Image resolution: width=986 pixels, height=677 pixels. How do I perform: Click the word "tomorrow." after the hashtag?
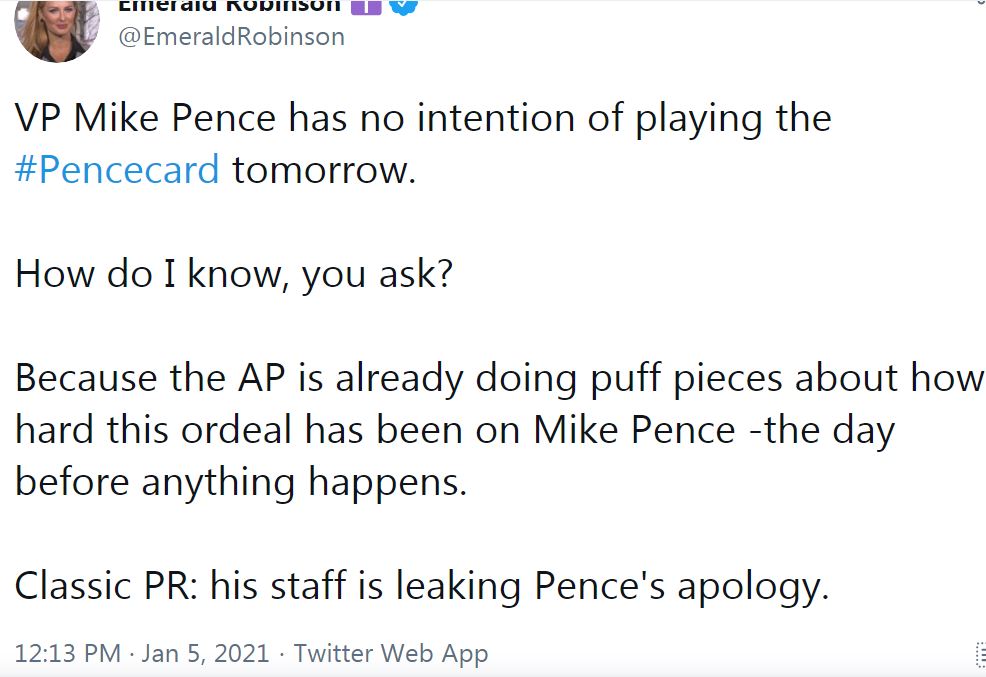(x=324, y=170)
